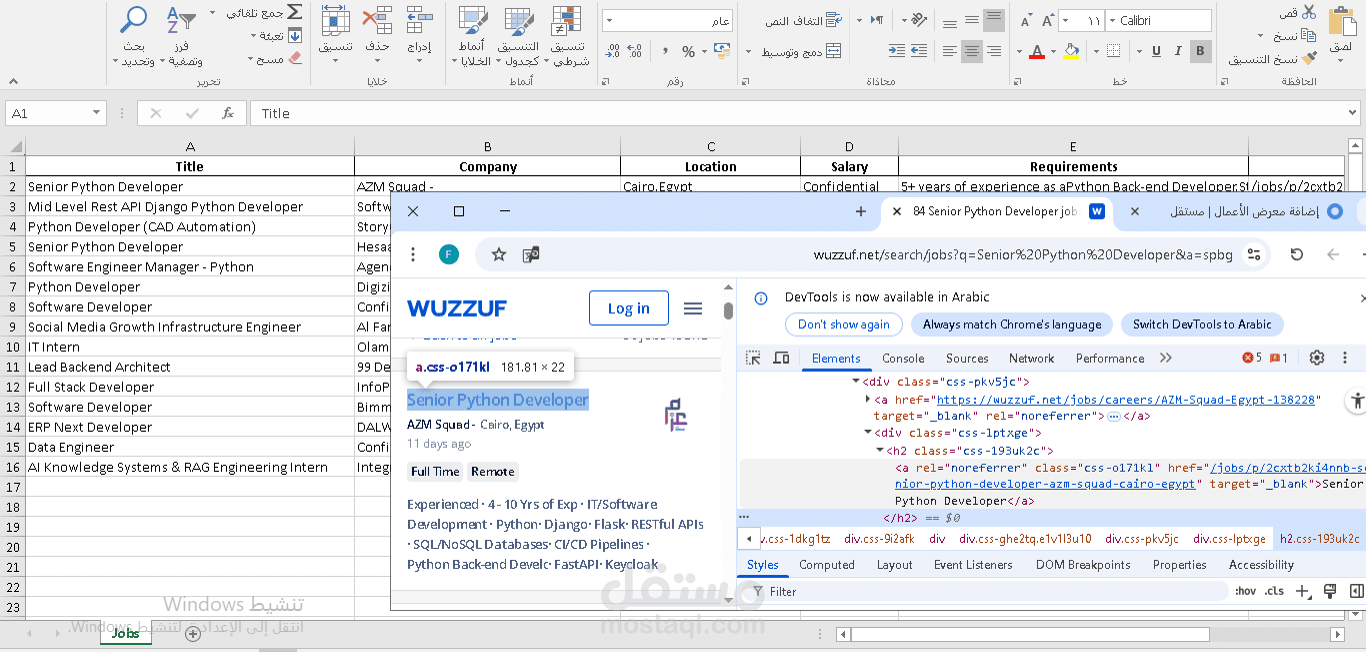Bookmark page with star icon
Image resolution: width=1366 pixels, height=652 pixels.
click(x=499, y=255)
